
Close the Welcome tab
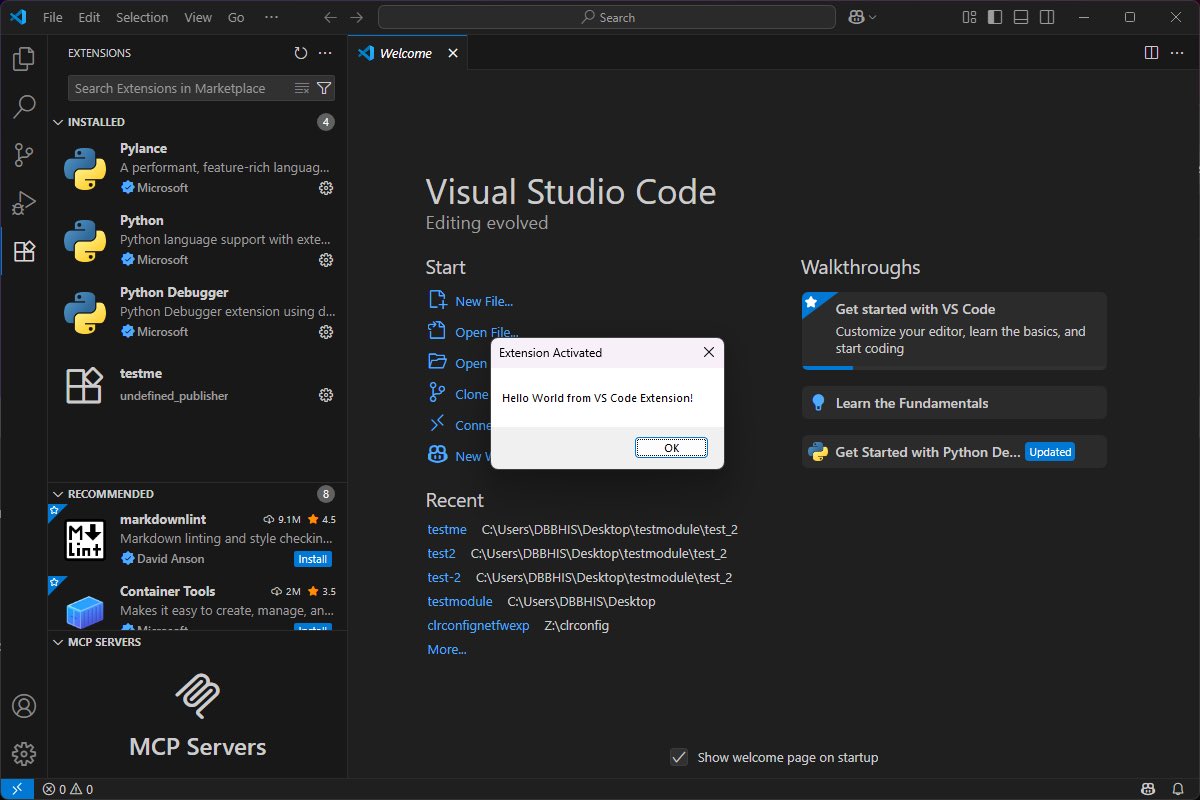pyautogui.click(x=452, y=53)
